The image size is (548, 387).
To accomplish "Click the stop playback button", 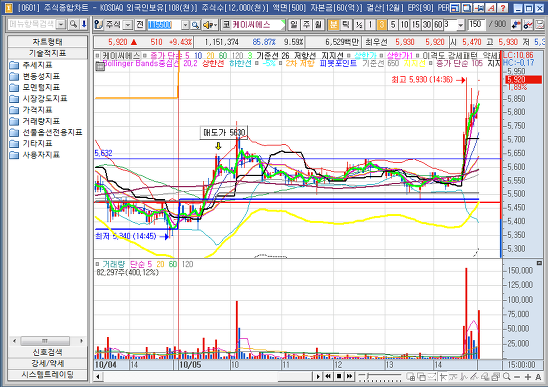I will click(339, 377).
